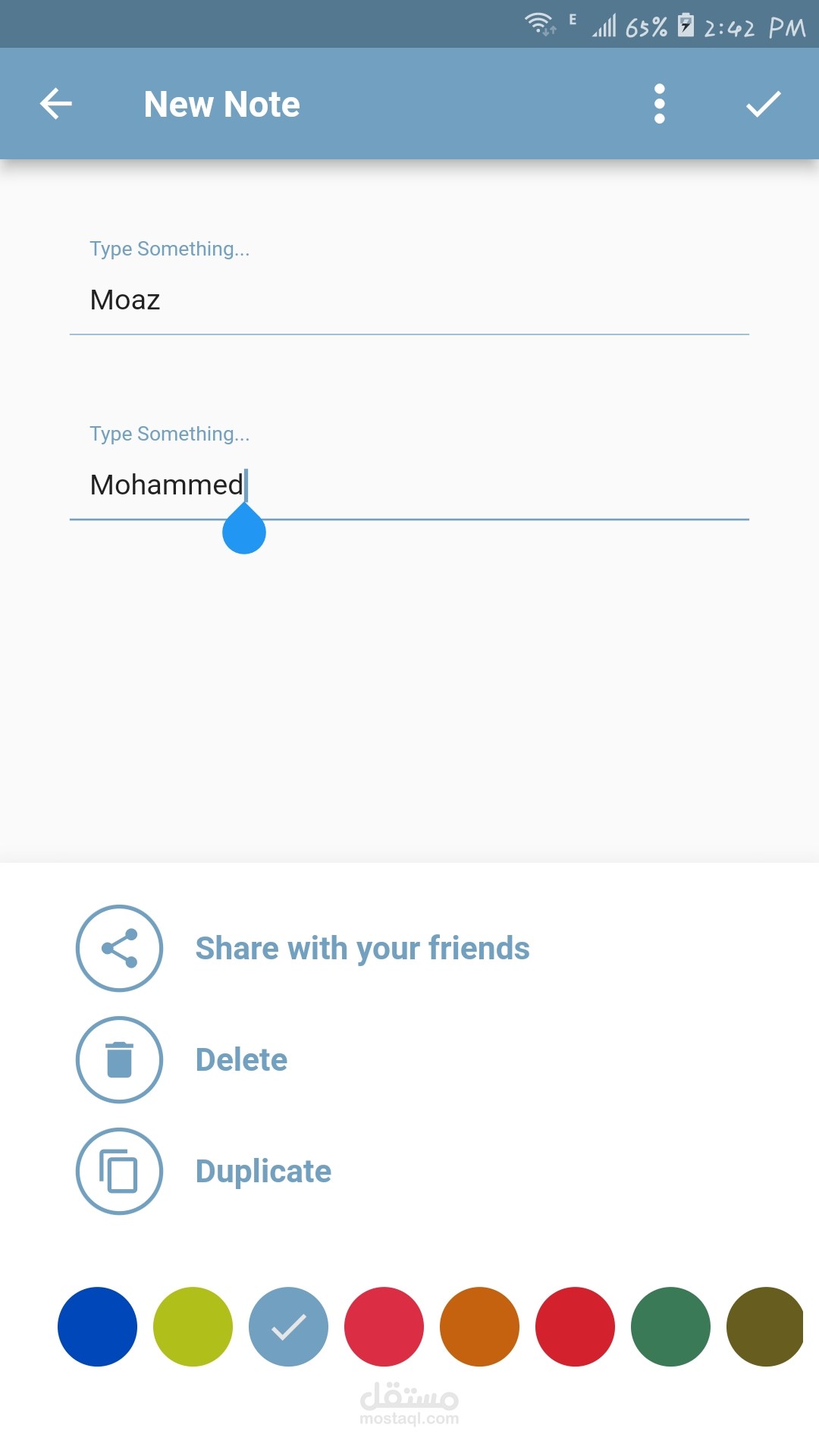The height and width of the screenshot is (1456, 819).
Task: Choose the Duplicate option text
Action: pos(262,1170)
